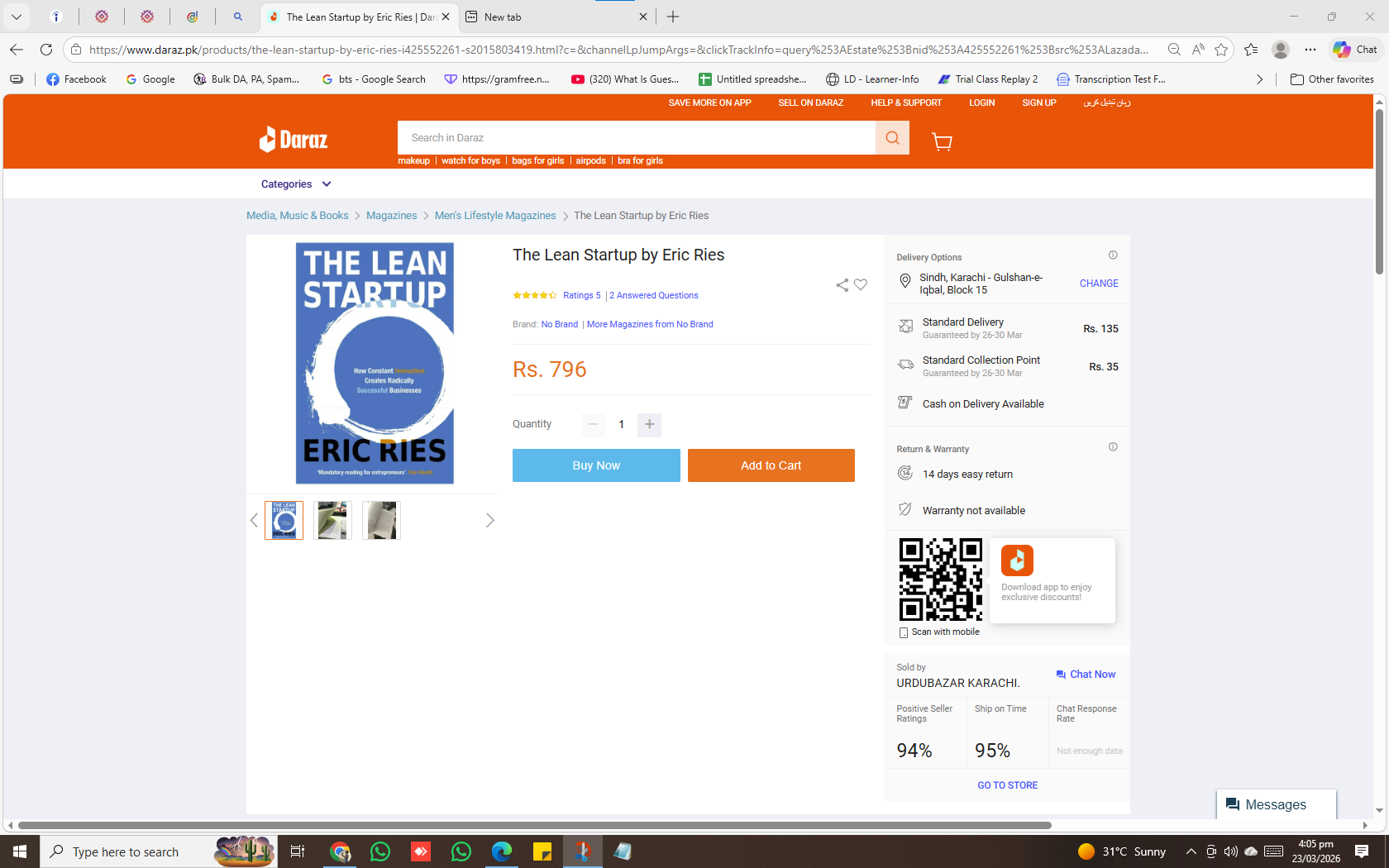Show more favorites bar items chevron
This screenshot has height=868, width=1389.
[1259, 79]
